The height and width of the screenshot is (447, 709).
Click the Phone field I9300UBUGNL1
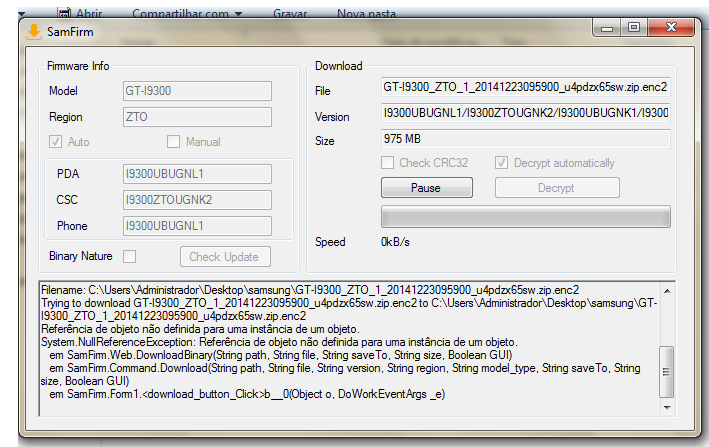197,226
